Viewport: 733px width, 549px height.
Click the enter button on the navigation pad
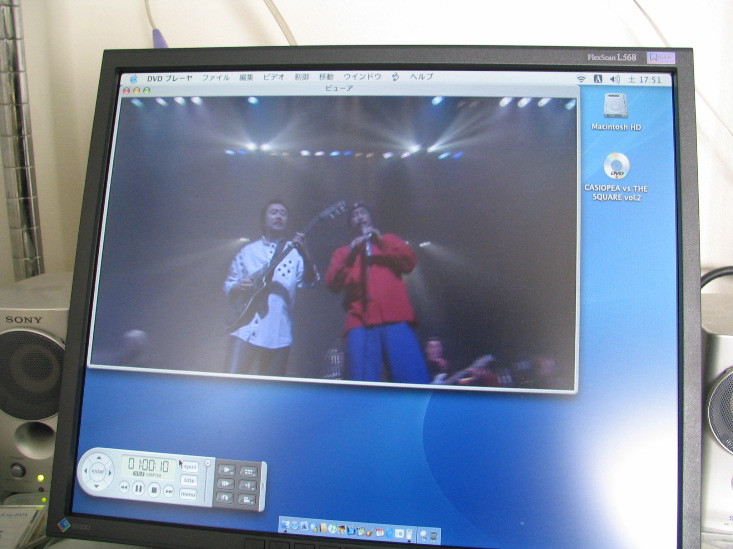[98, 472]
